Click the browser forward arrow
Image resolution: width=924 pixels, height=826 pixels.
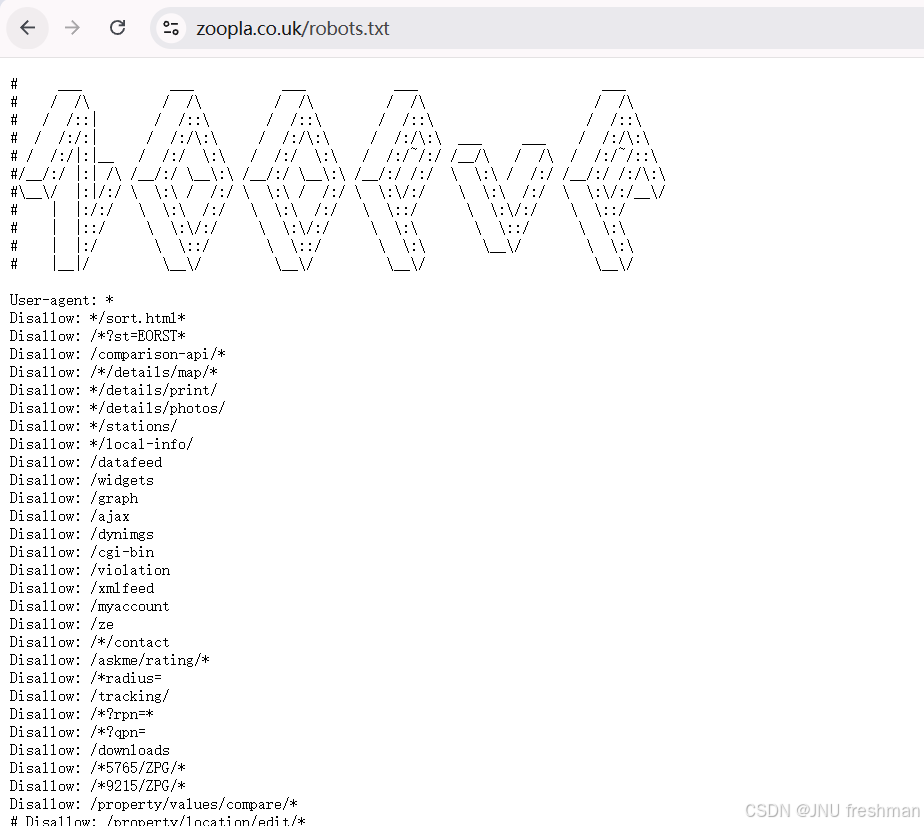(x=72, y=28)
